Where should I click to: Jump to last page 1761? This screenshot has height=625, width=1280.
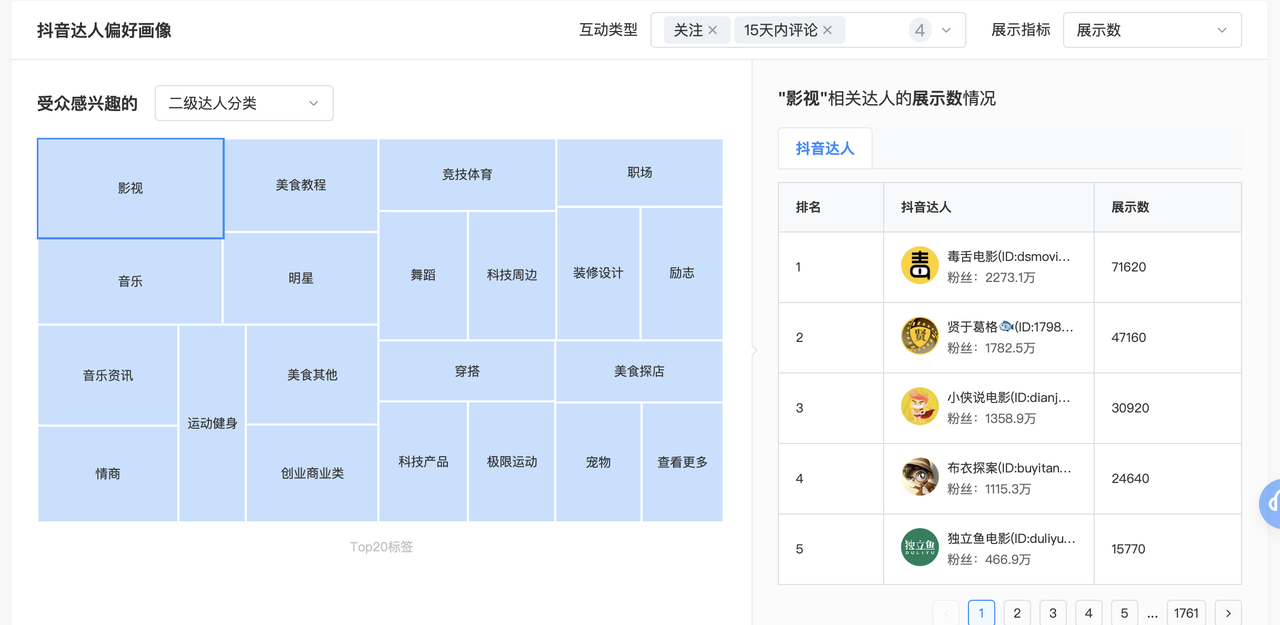pos(1186,613)
